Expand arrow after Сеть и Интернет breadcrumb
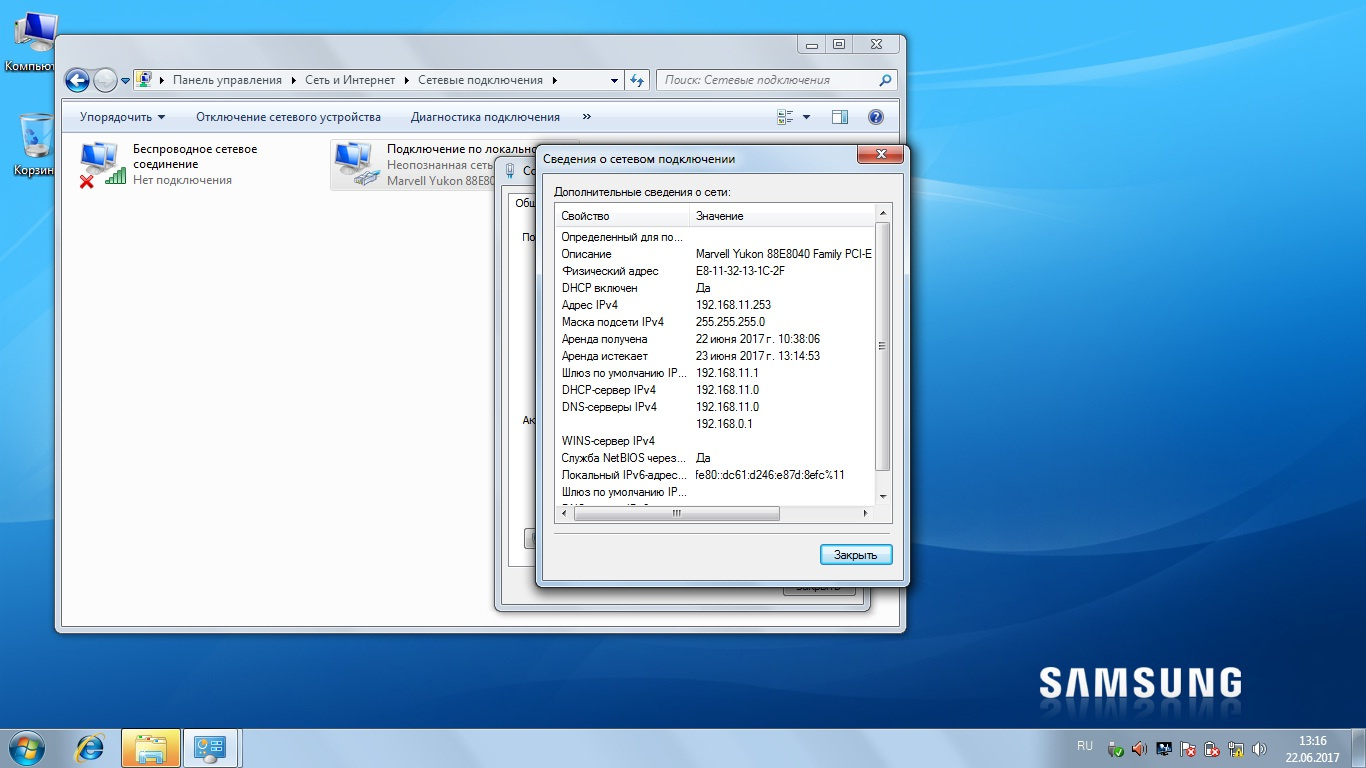The width and height of the screenshot is (1366, 768). (406, 80)
